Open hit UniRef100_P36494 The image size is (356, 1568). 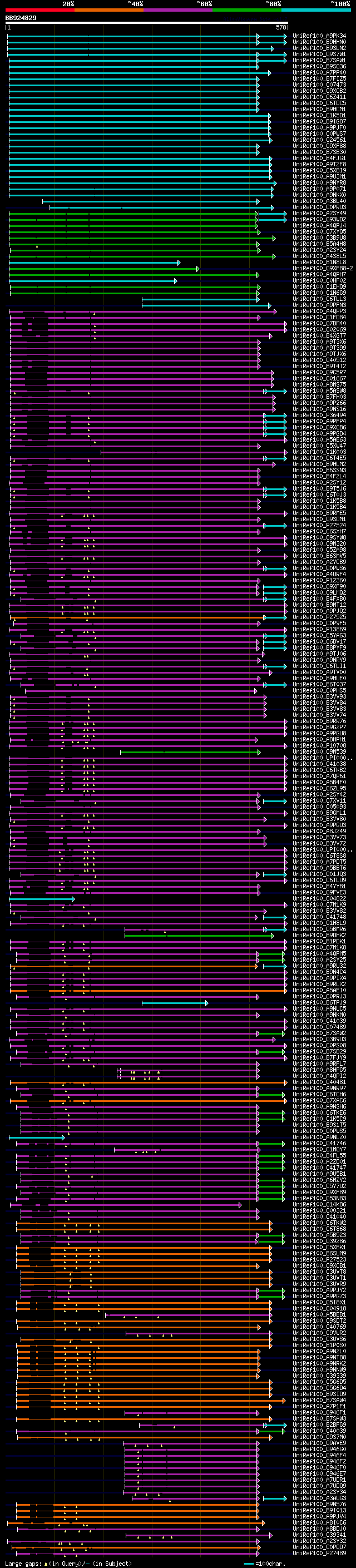319,415
